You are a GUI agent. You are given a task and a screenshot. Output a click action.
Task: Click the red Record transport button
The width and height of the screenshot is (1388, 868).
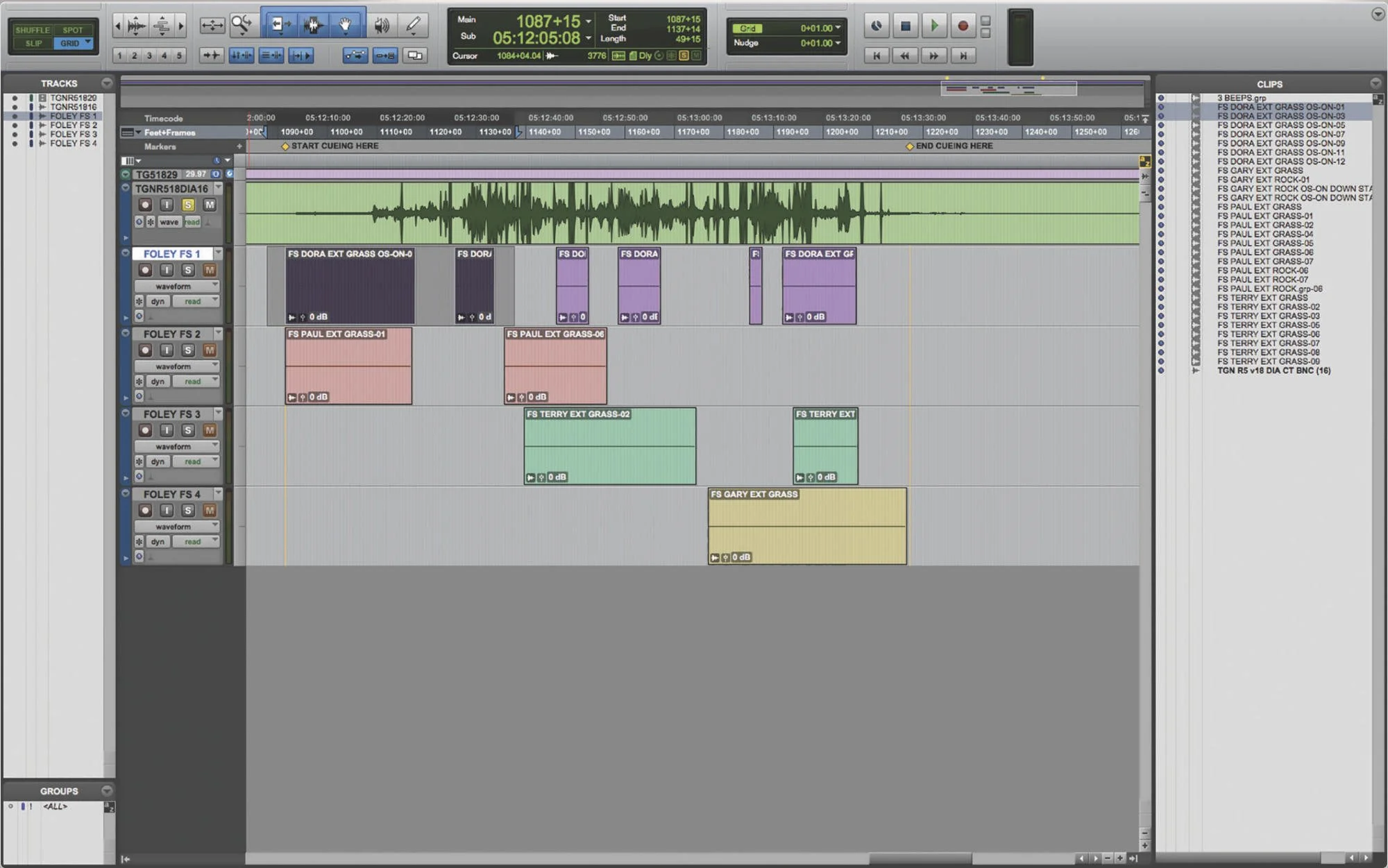[x=963, y=26]
